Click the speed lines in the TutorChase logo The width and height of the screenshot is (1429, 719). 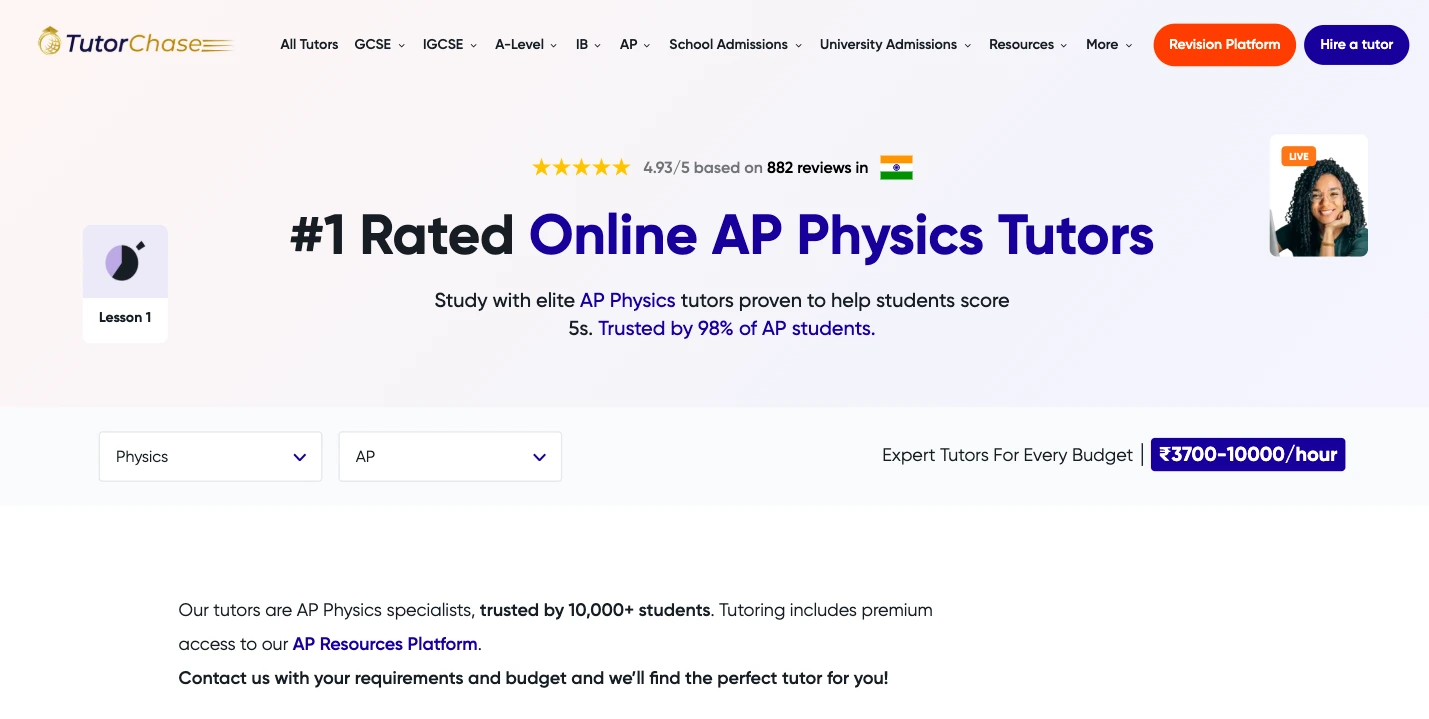tap(218, 45)
